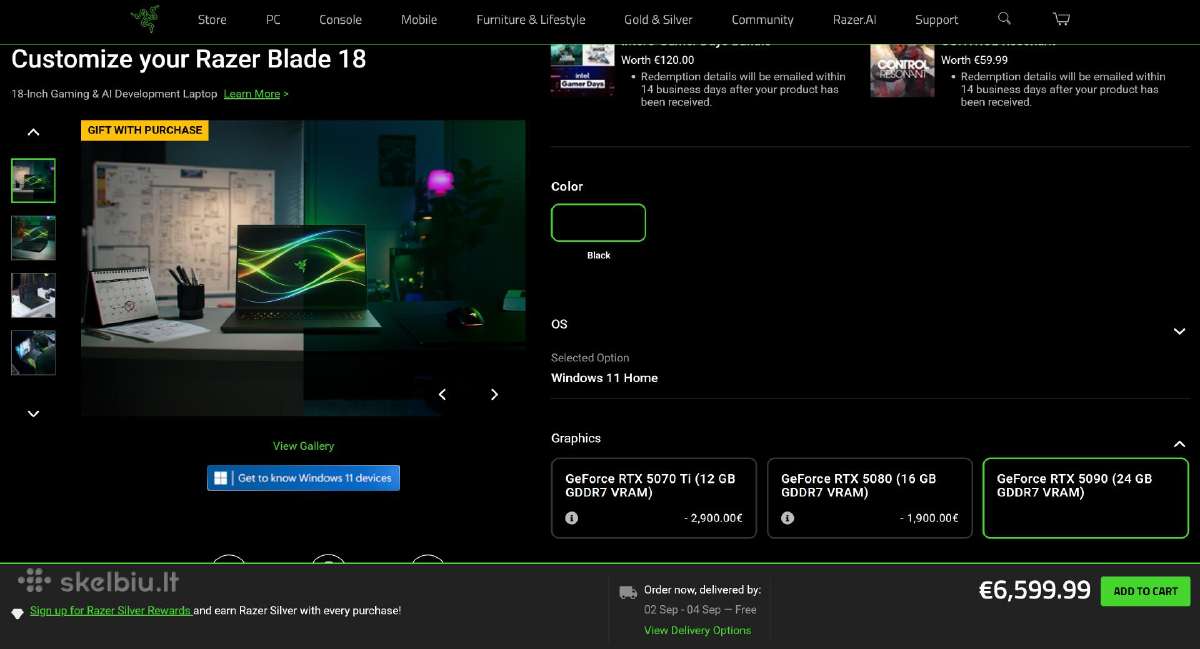1200x649 pixels.
Task: Click info icon on RTX 5070 Ti card
Action: pyautogui.click(x=571, y=518)
